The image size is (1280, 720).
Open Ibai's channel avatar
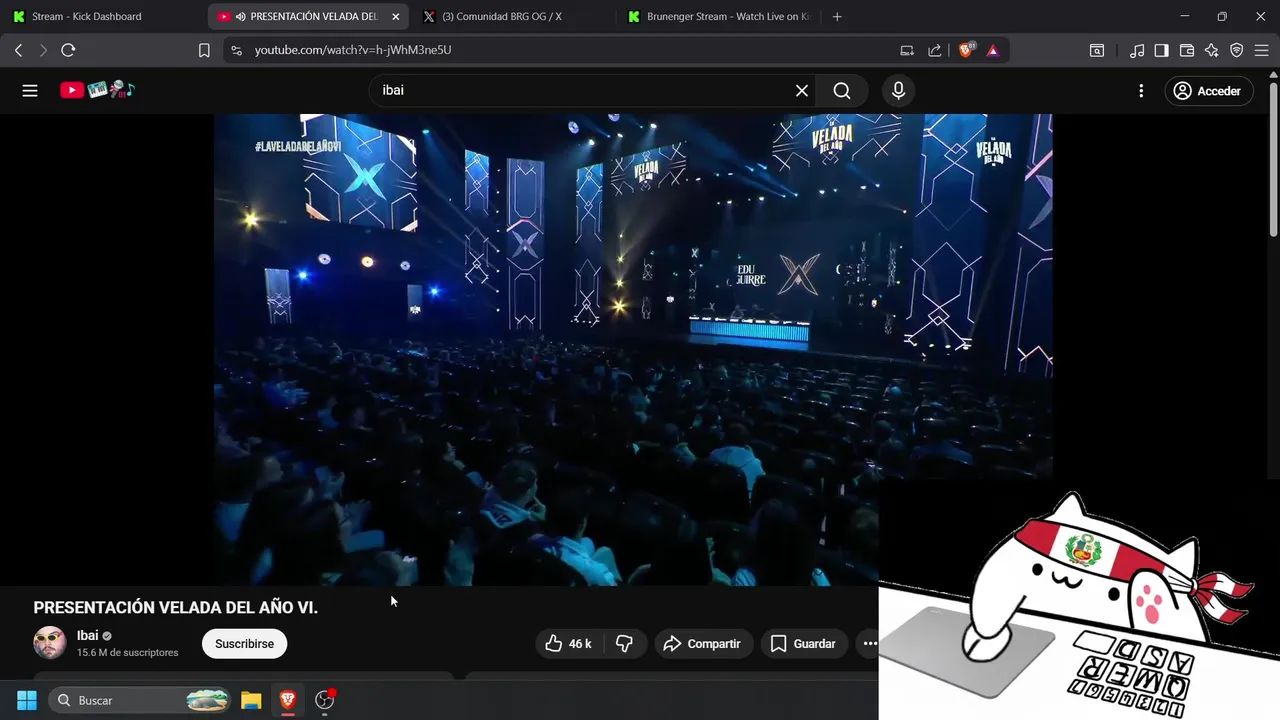tap(50, 643)
